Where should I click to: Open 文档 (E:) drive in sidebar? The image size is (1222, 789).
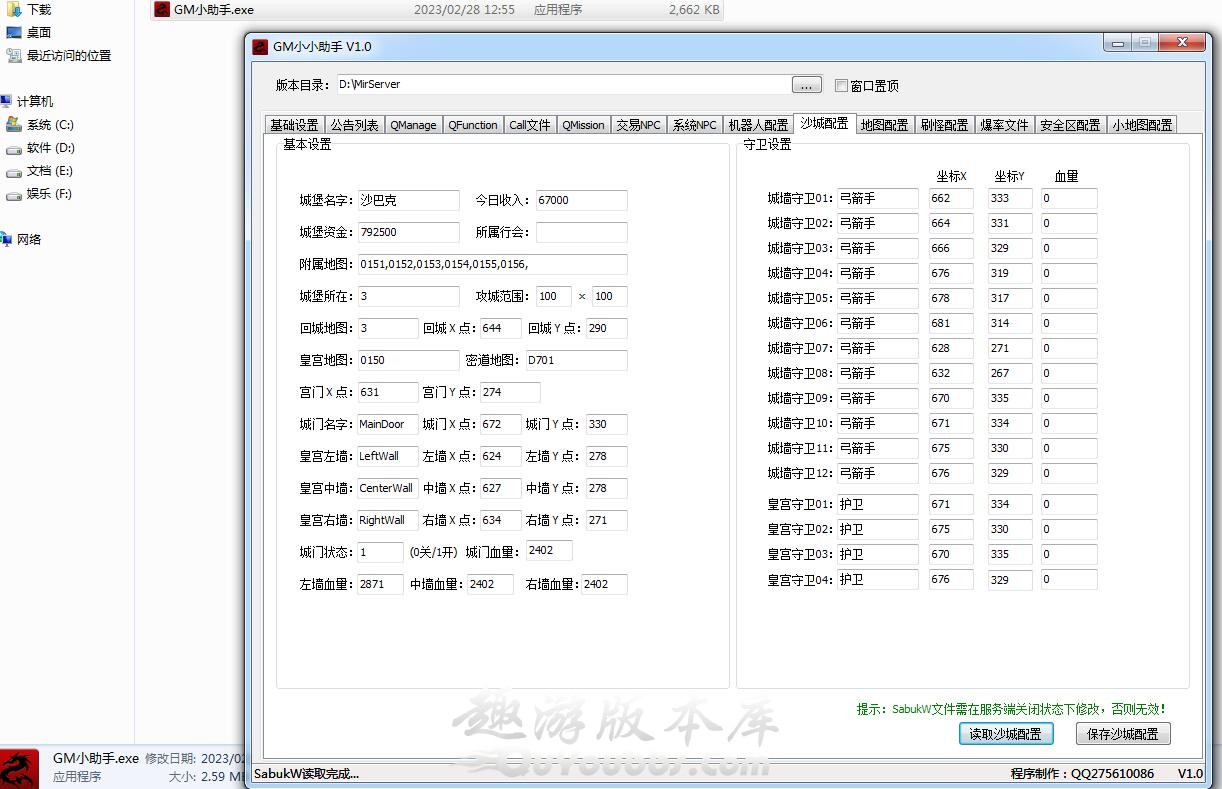click(14, 171)
